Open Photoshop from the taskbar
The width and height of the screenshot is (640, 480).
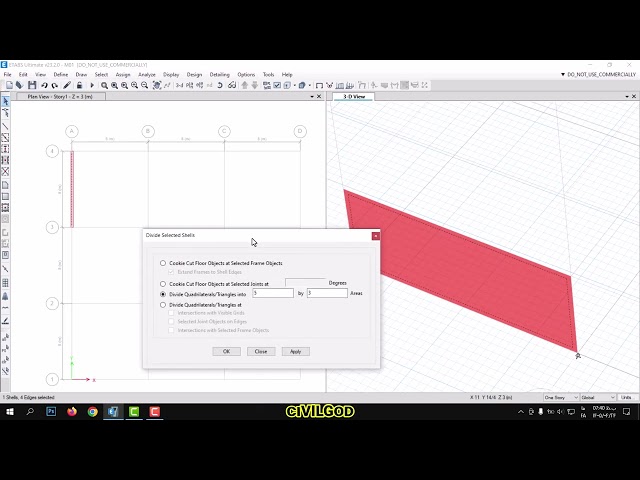pyautogui.click(x=51, y=411)
